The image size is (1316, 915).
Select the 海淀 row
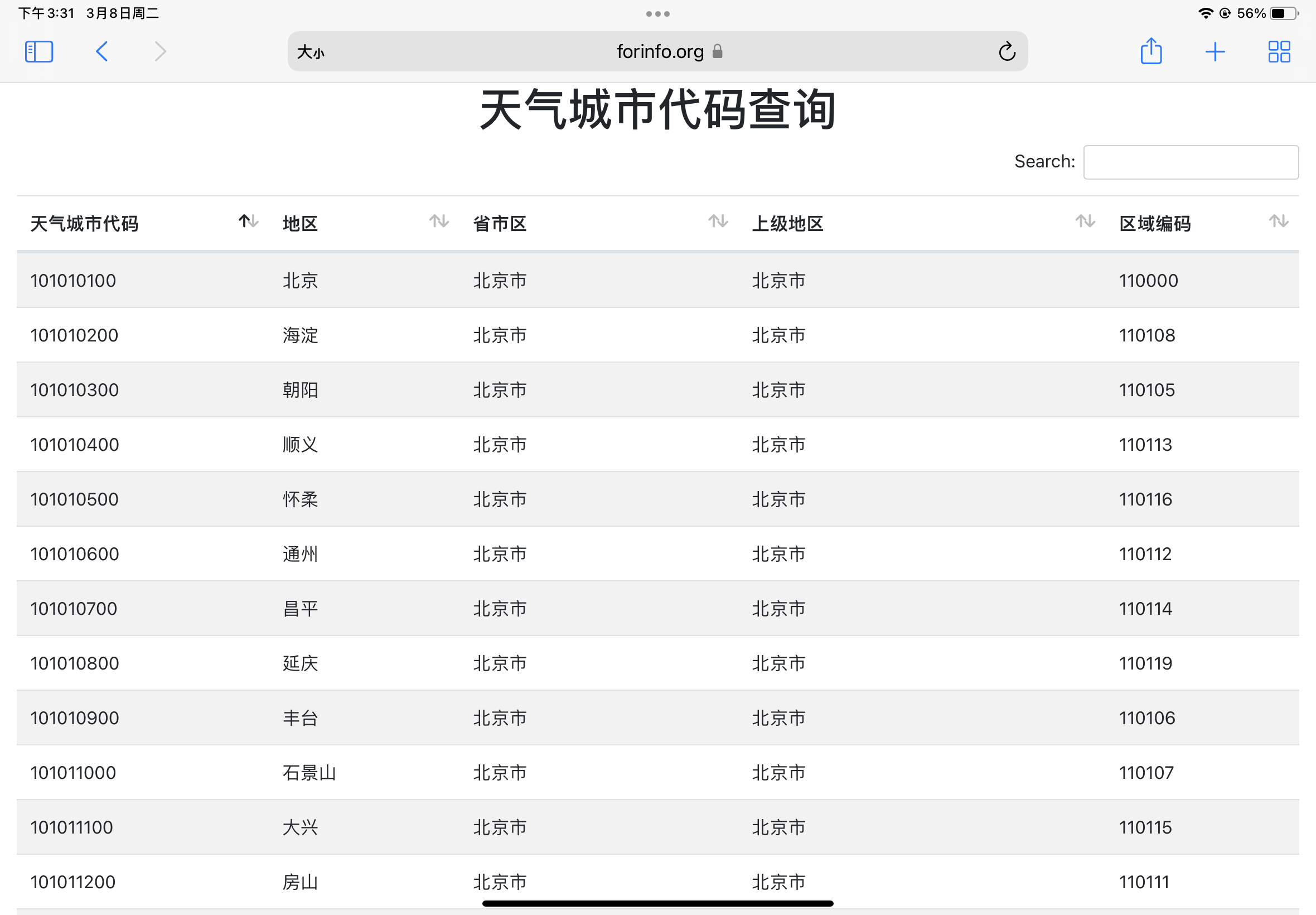[x=300, y=335]
